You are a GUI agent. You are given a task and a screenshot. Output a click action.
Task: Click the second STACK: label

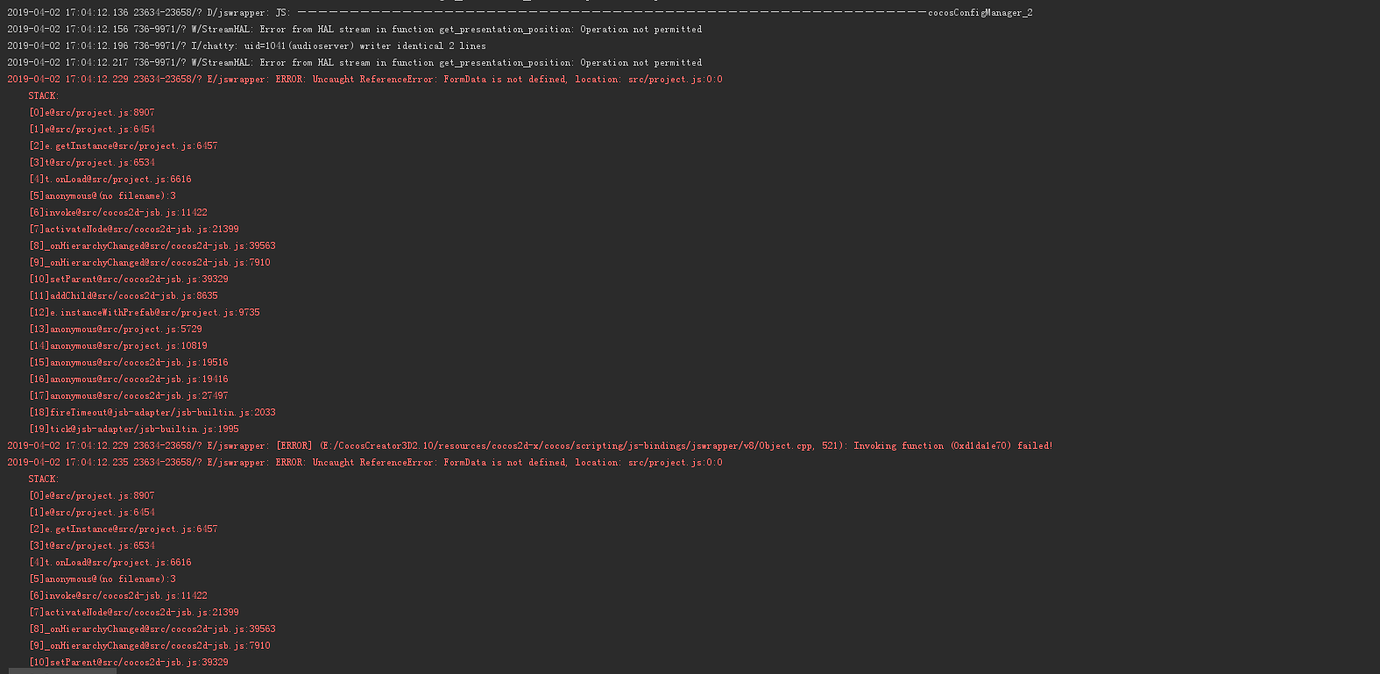(x=44, y=479)
